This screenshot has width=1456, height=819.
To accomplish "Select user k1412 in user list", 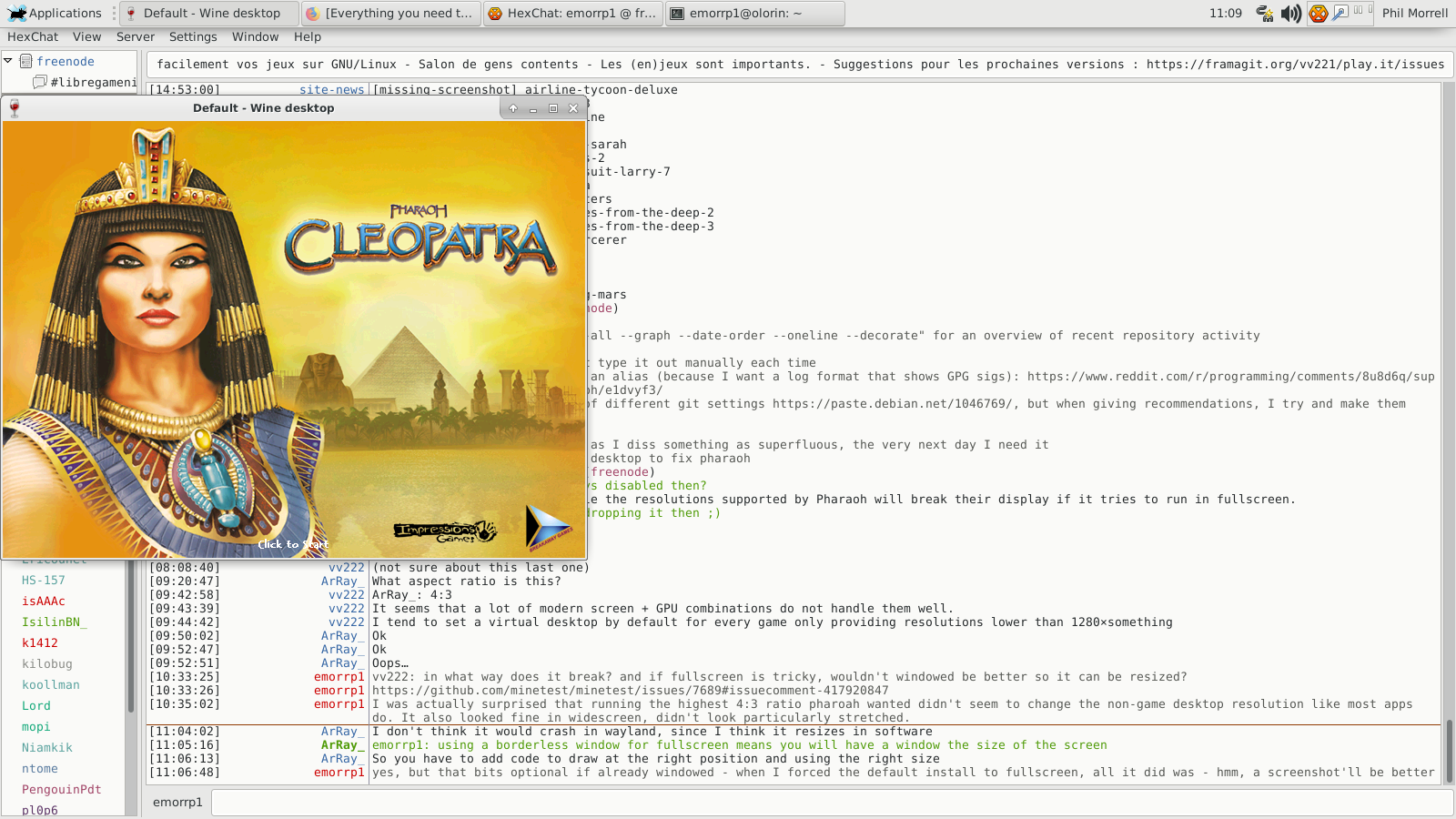I will [40, 643].
